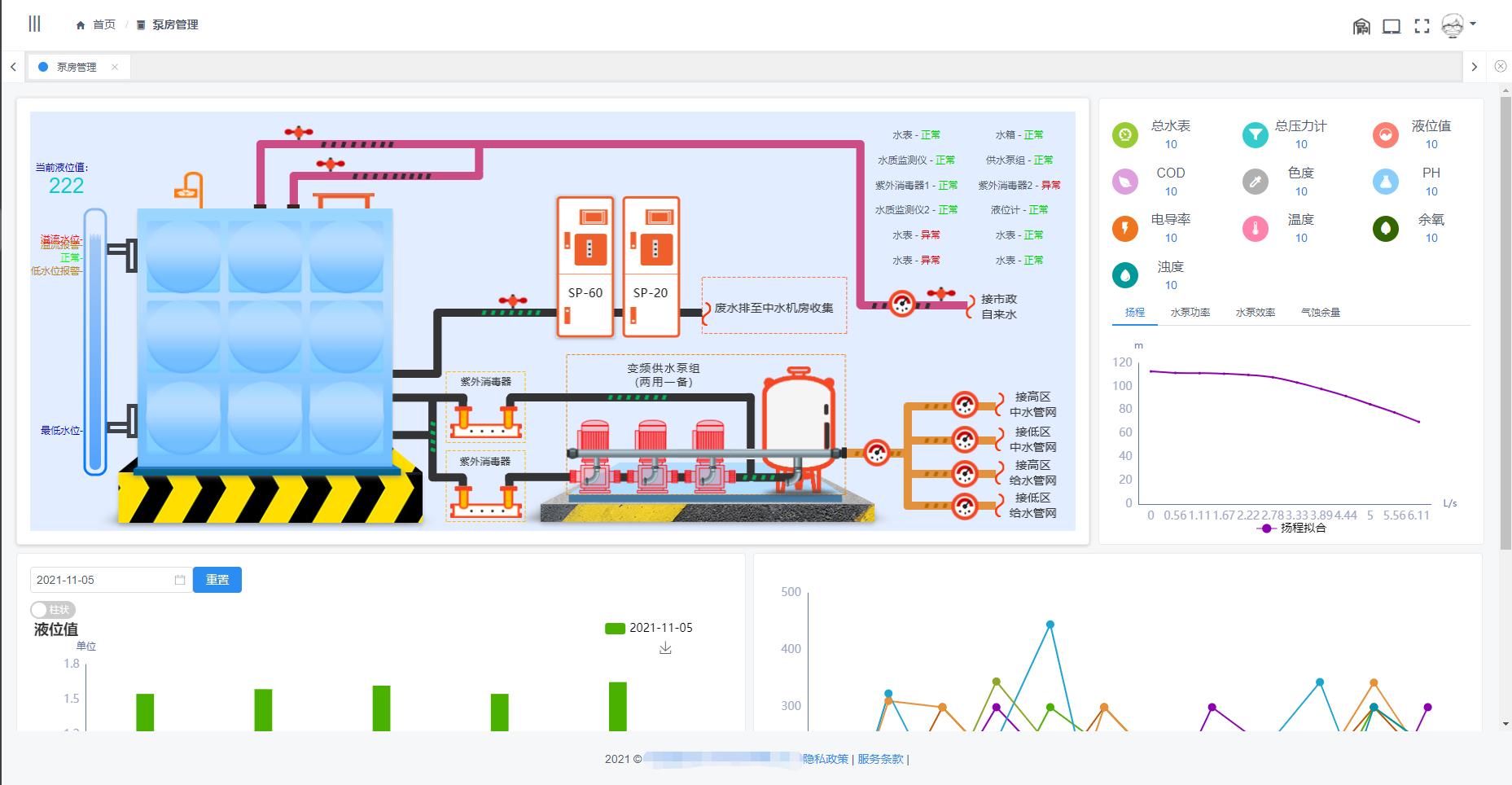Click the 变频供水泵组 label
The height and width of the screenshot is (785, 1512).
tap(664, 375)
